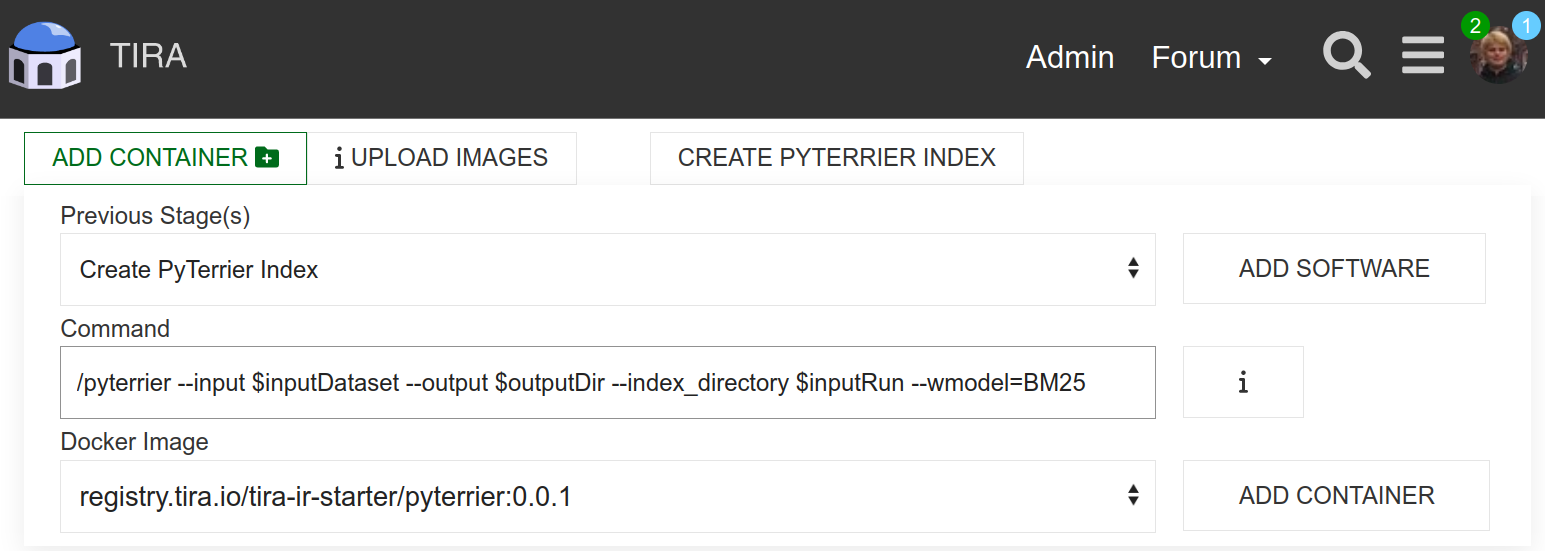
Task: Select the Add Container tab
Action: (x=165, y=158)
